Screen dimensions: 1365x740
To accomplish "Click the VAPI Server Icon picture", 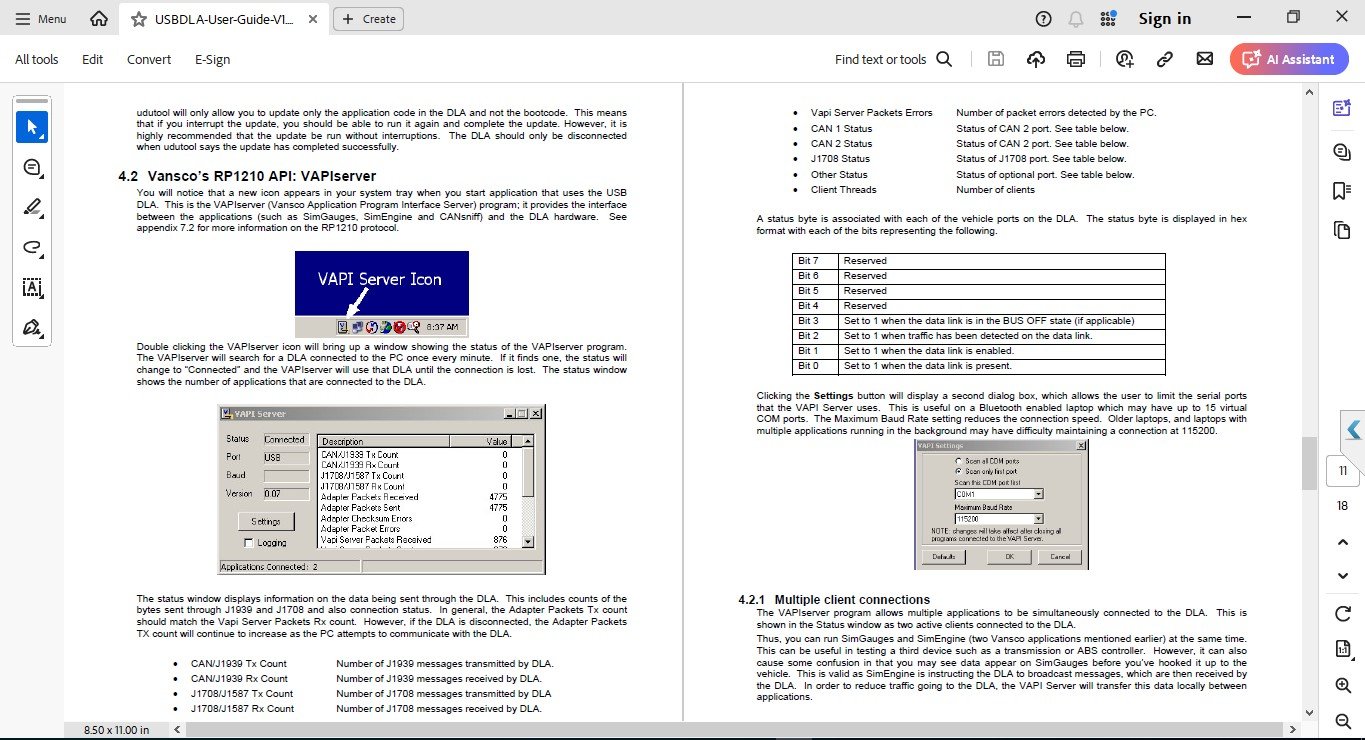I will coord(381,294).
